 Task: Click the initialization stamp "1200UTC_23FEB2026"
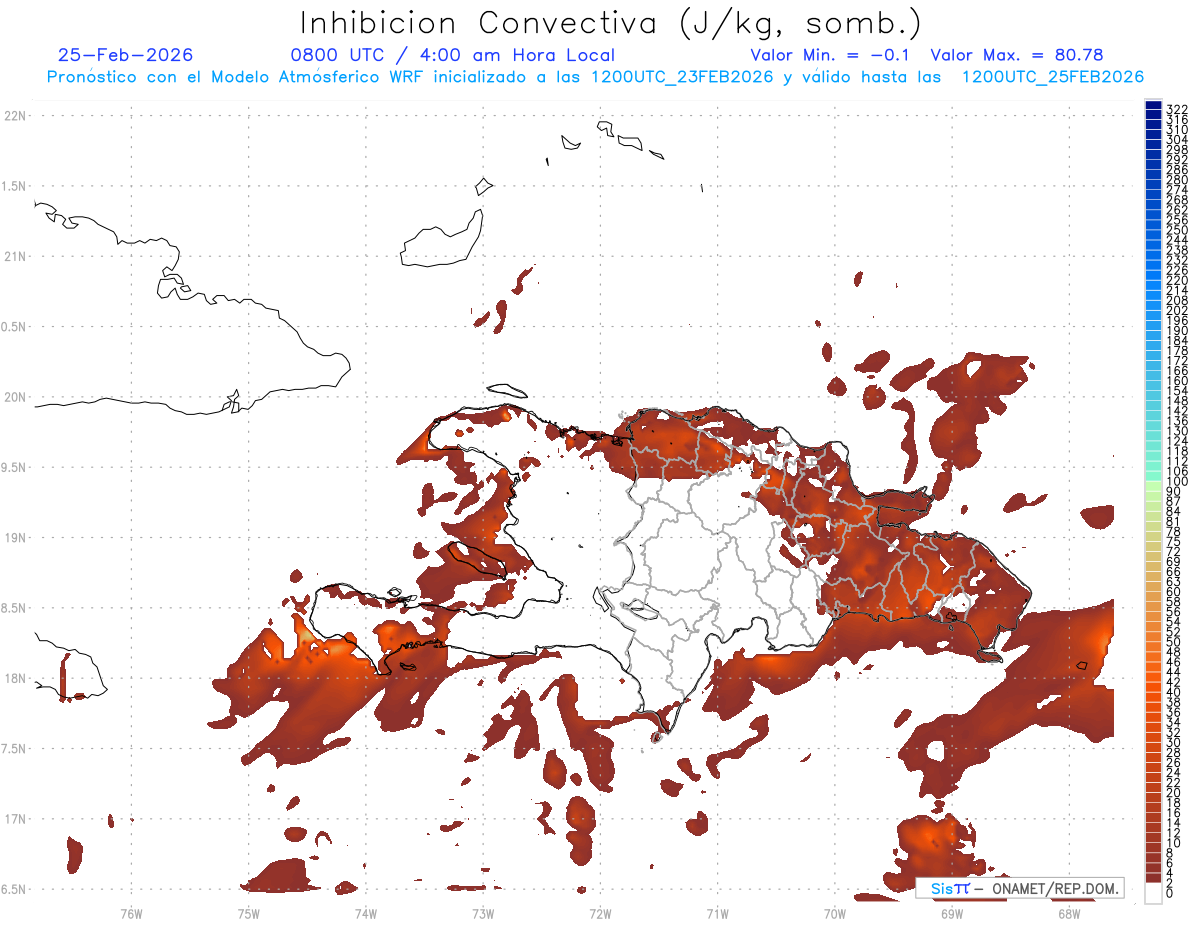pos(682,77)
